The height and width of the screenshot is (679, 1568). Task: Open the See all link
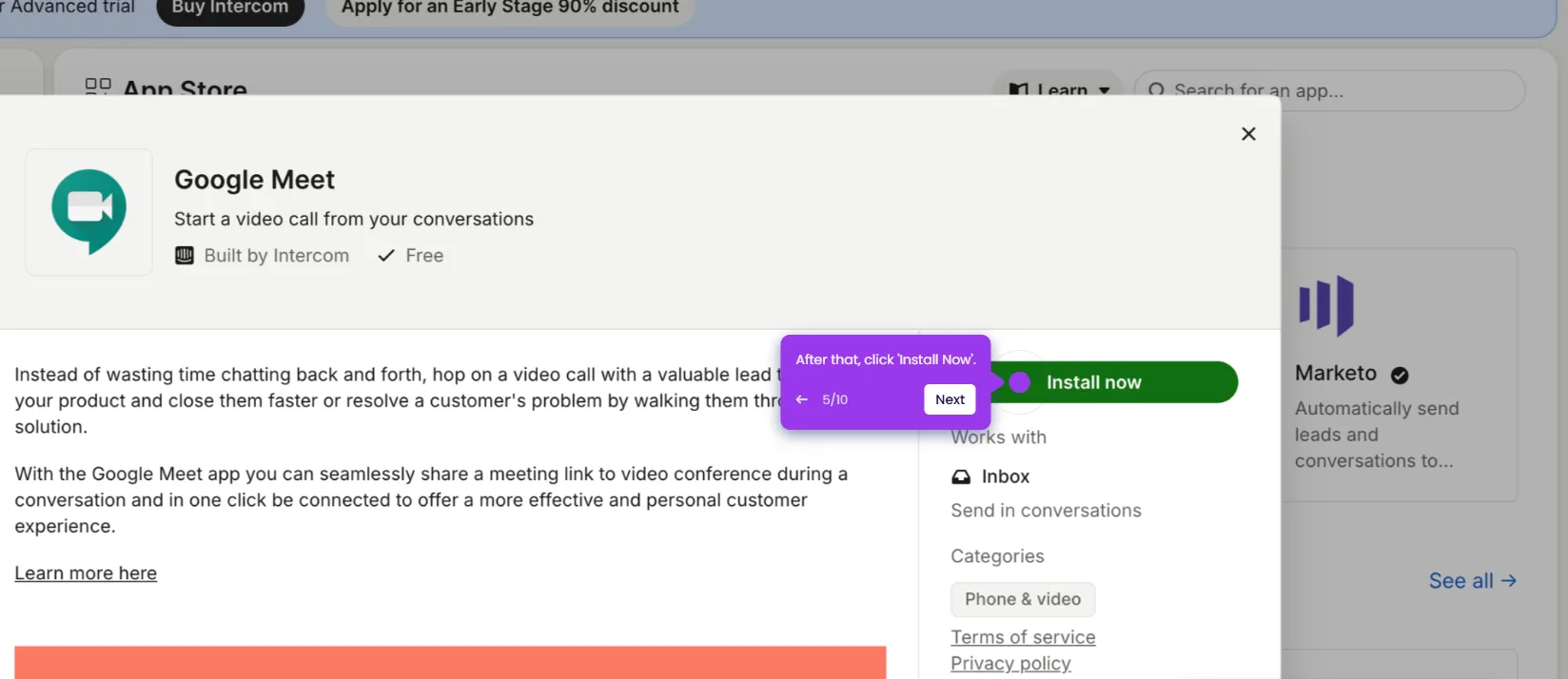[x=1472, y=581]
